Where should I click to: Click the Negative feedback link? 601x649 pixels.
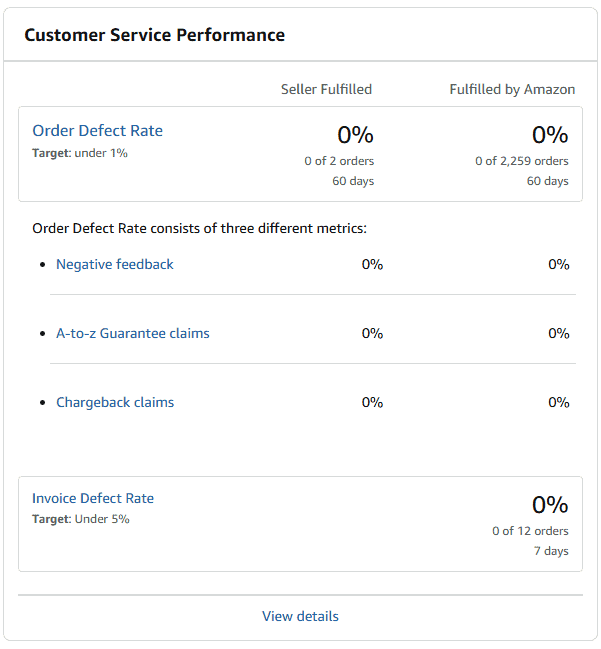tap(115, 264)
